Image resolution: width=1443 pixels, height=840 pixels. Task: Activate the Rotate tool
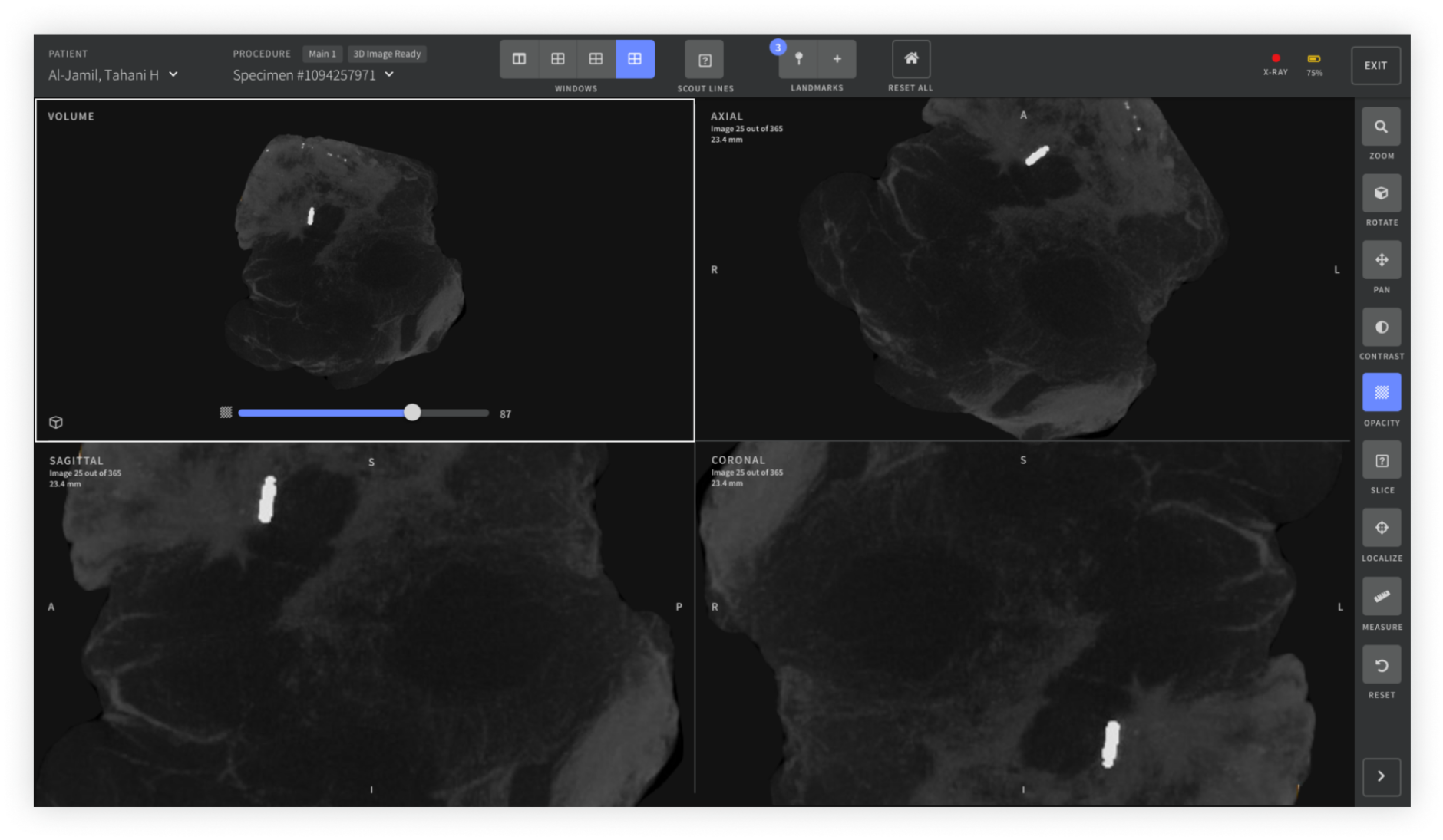pyautogui.click(x=1381, y=194)
